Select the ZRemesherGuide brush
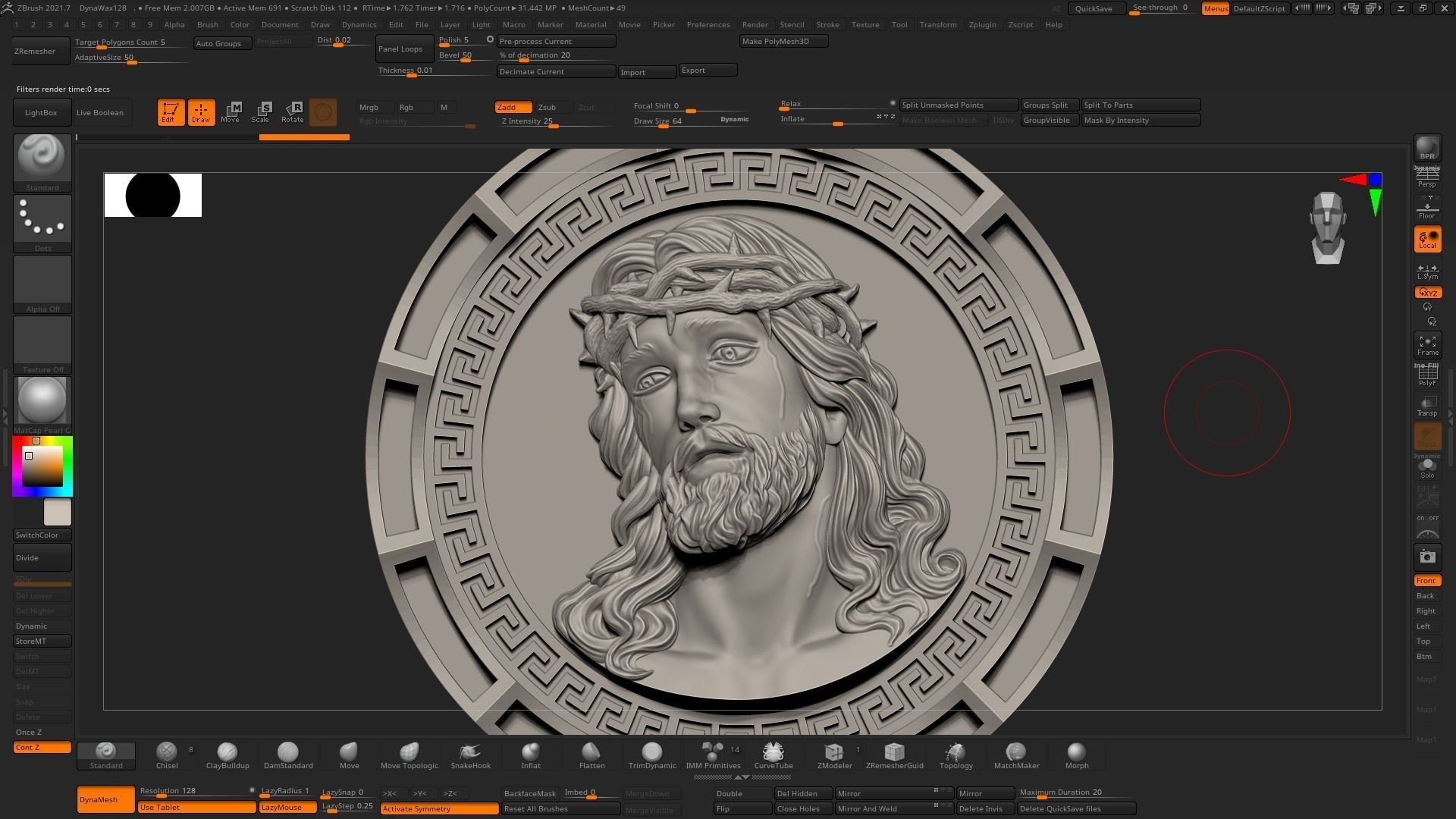This screenshot has width=1456, height=819. (x=895, y=755)
